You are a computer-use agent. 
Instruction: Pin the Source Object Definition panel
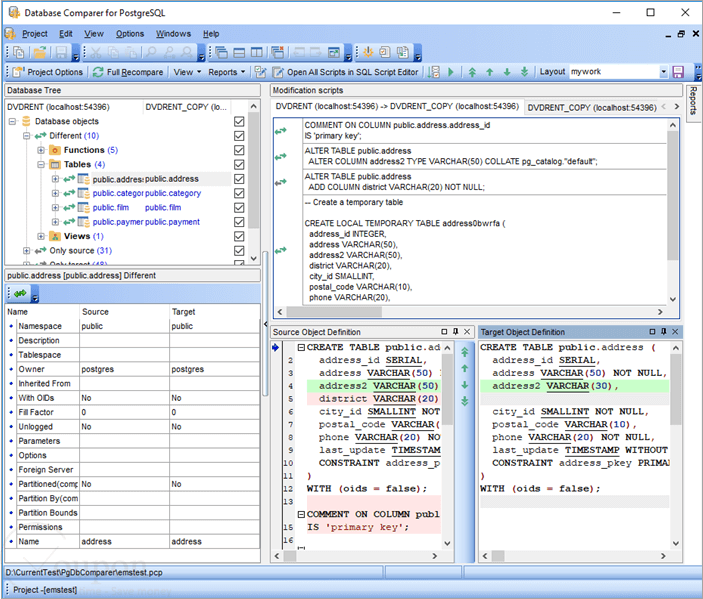456,332
